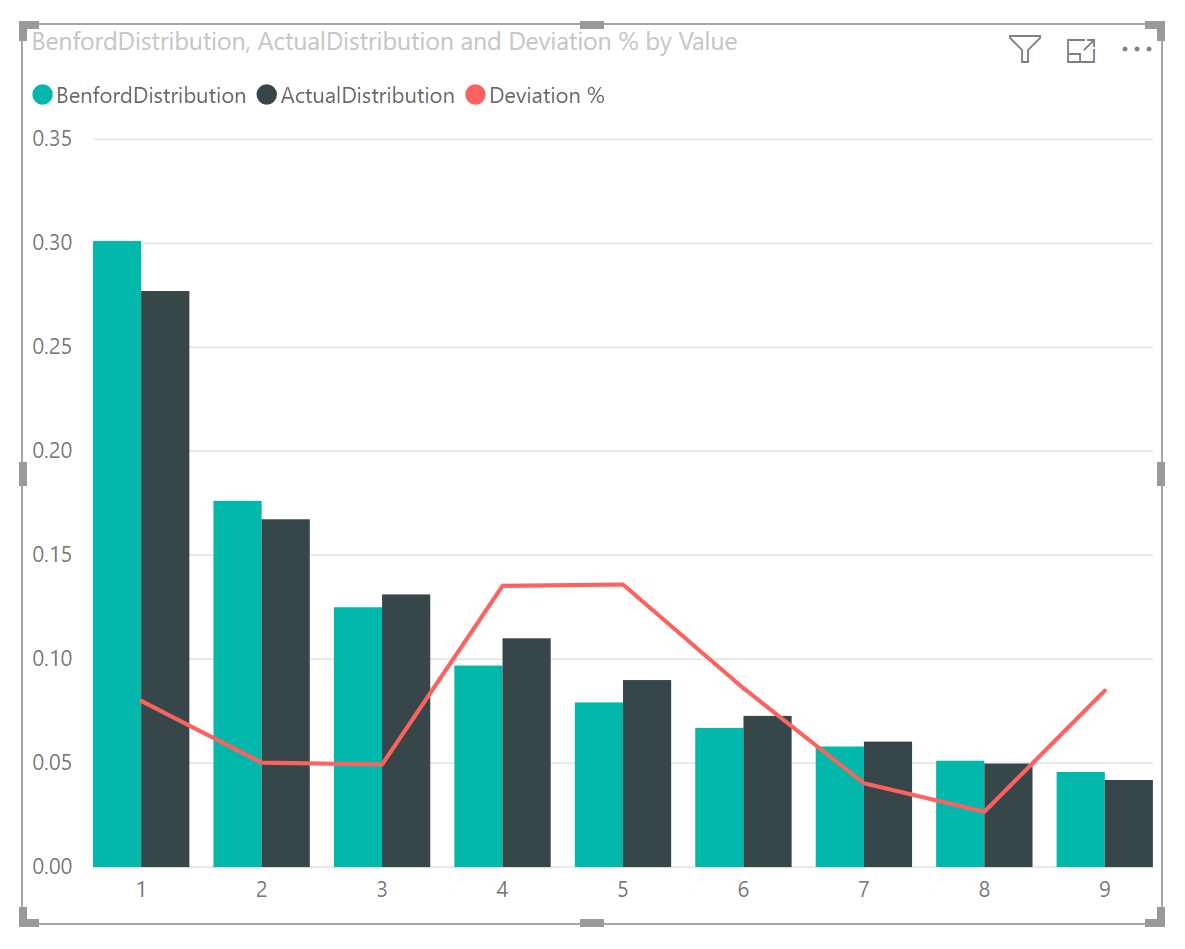Select the teal Benford bar for value 3
This screenshot has height=949, width=1185.
358,737
